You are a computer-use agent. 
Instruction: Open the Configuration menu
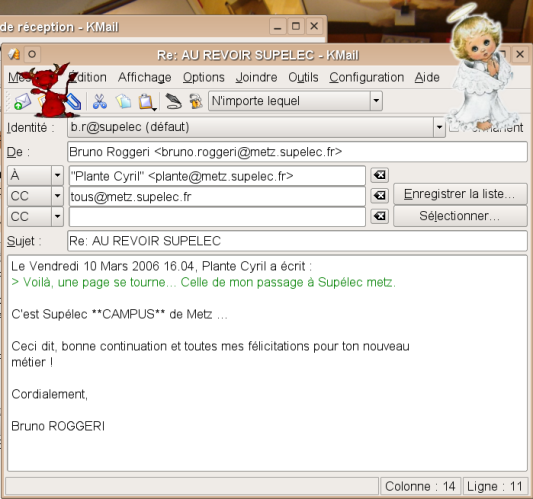(x=366, y=78)
